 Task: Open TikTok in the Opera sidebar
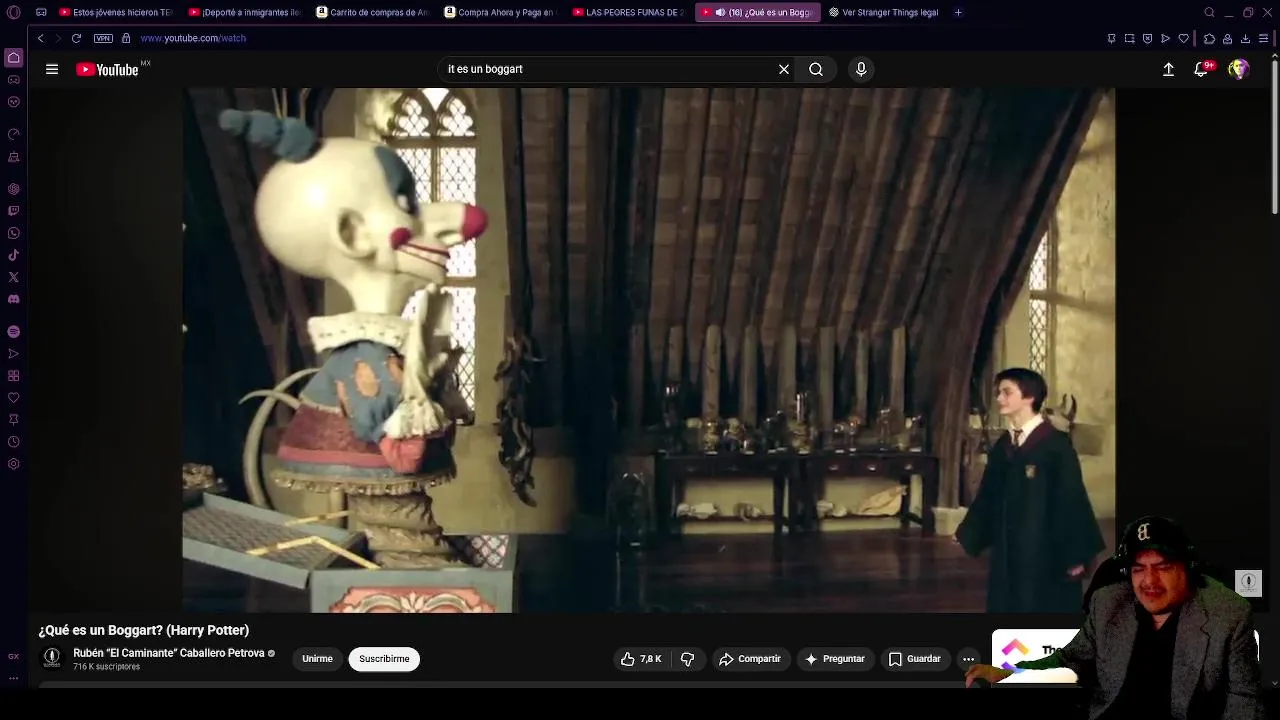(13, 255)
